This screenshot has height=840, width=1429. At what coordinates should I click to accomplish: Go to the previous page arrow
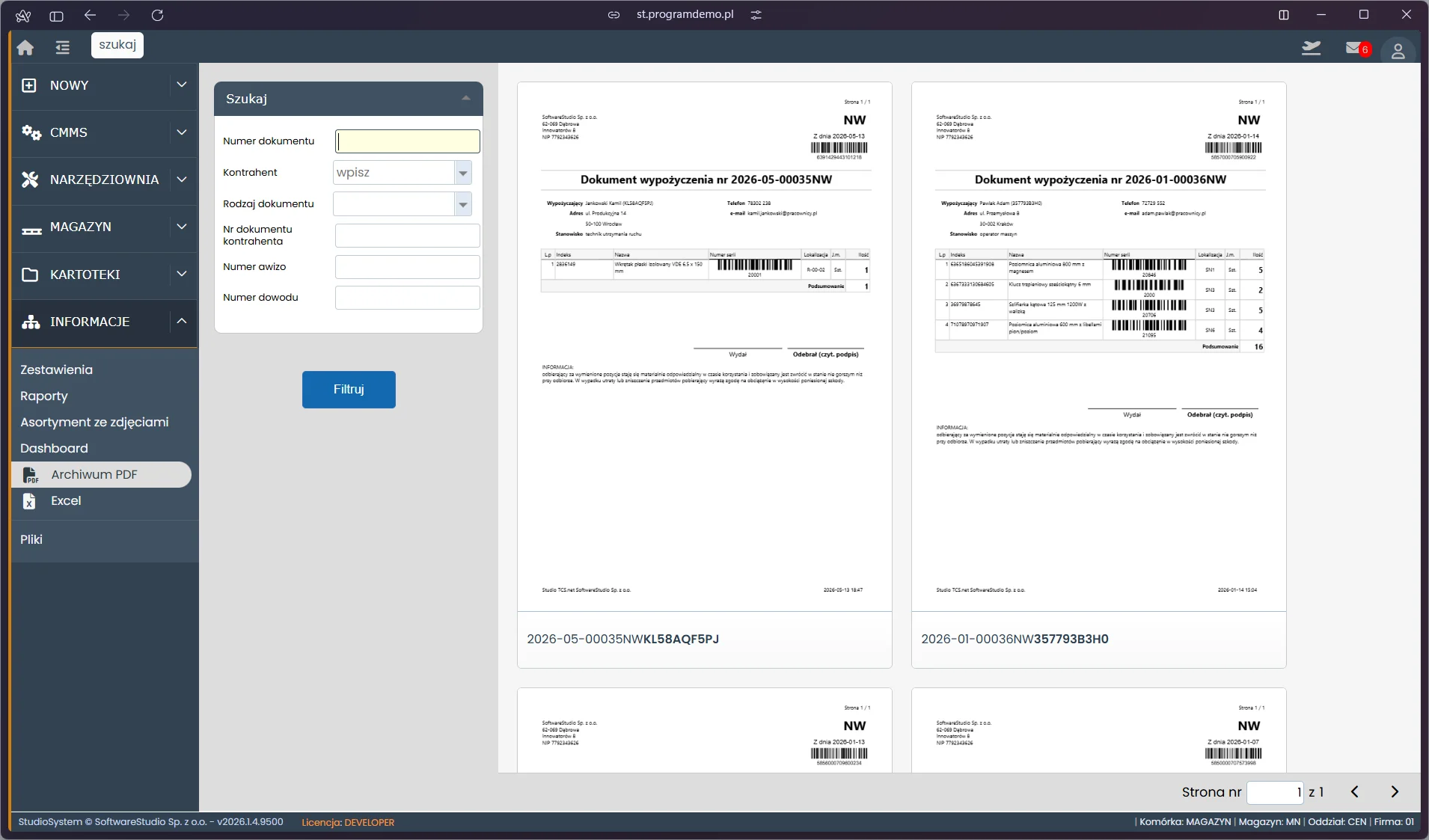click(x=1354, y=791)
